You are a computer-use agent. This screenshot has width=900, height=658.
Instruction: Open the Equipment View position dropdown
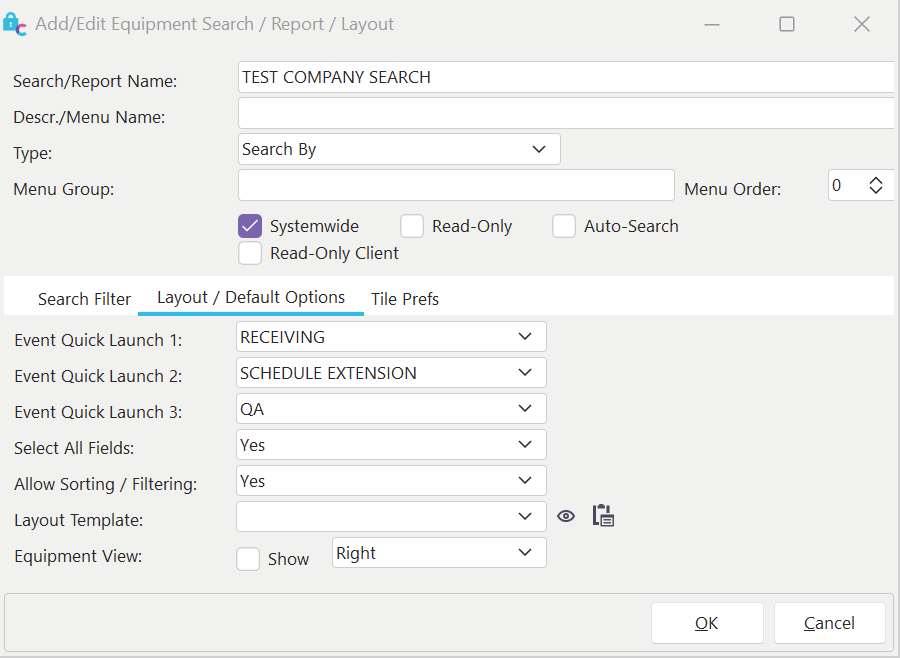pyautogui.click(x=438, y=553)
